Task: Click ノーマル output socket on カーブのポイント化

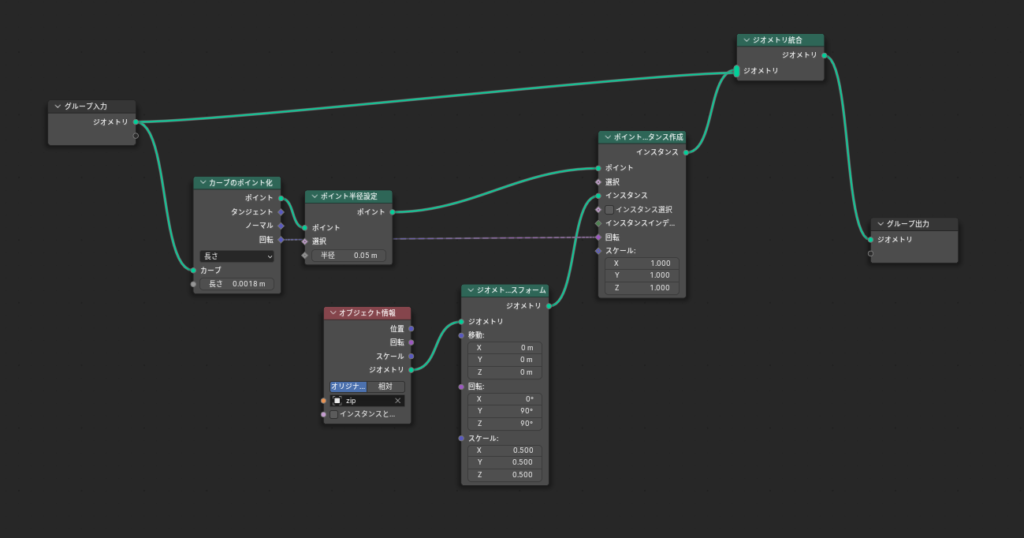Action: pos(281,226)
